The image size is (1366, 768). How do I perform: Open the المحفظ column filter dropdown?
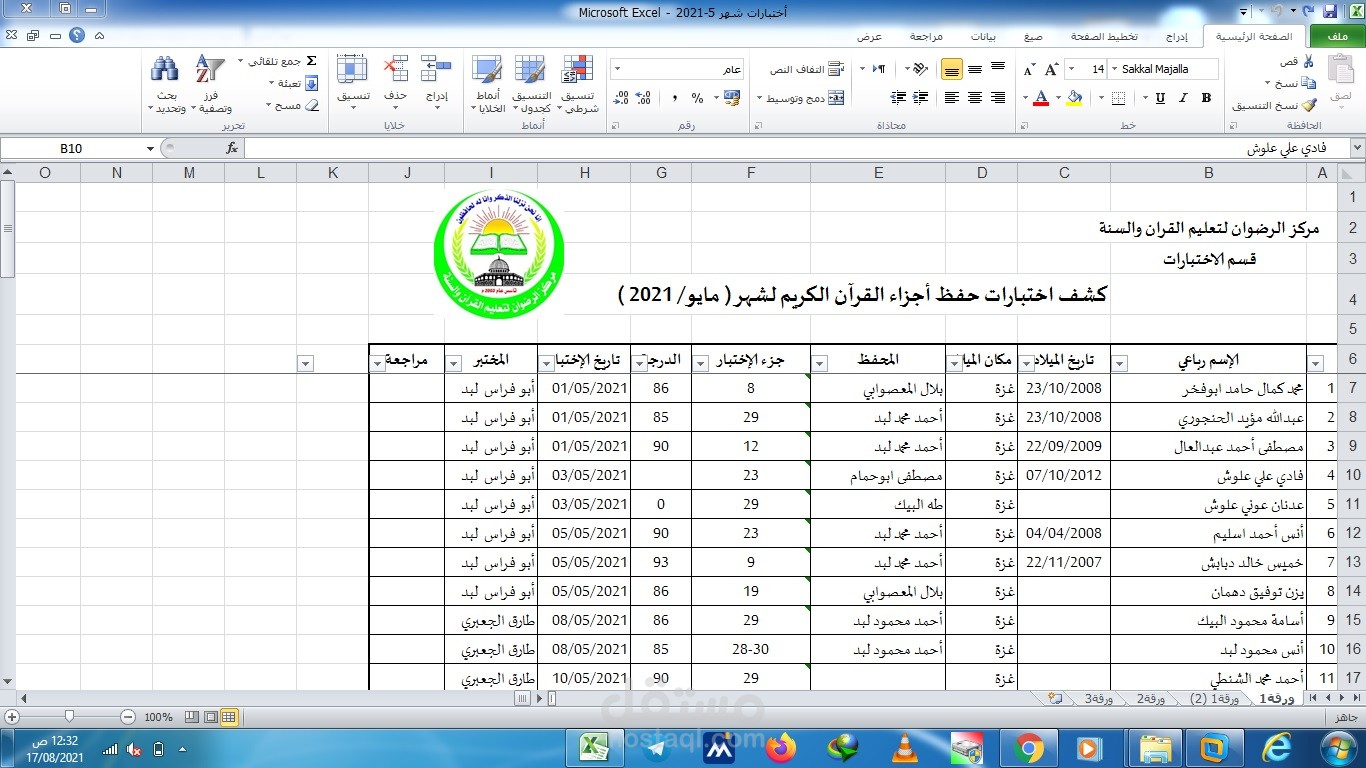point(819,363)
